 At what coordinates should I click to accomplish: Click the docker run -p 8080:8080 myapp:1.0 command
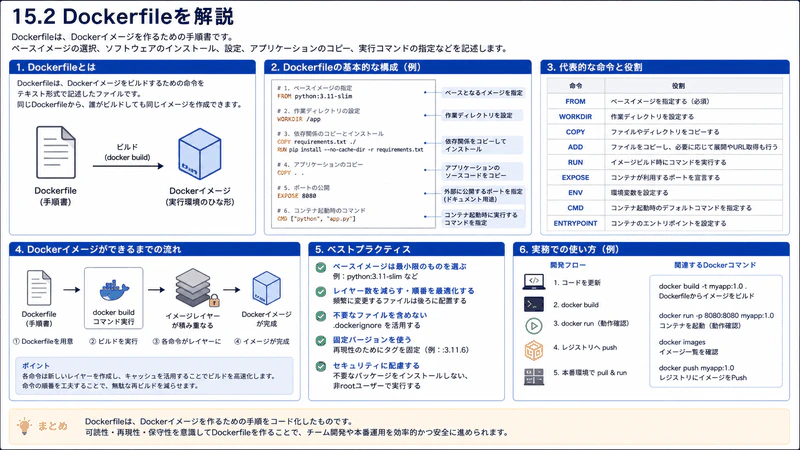click(716, 316)
